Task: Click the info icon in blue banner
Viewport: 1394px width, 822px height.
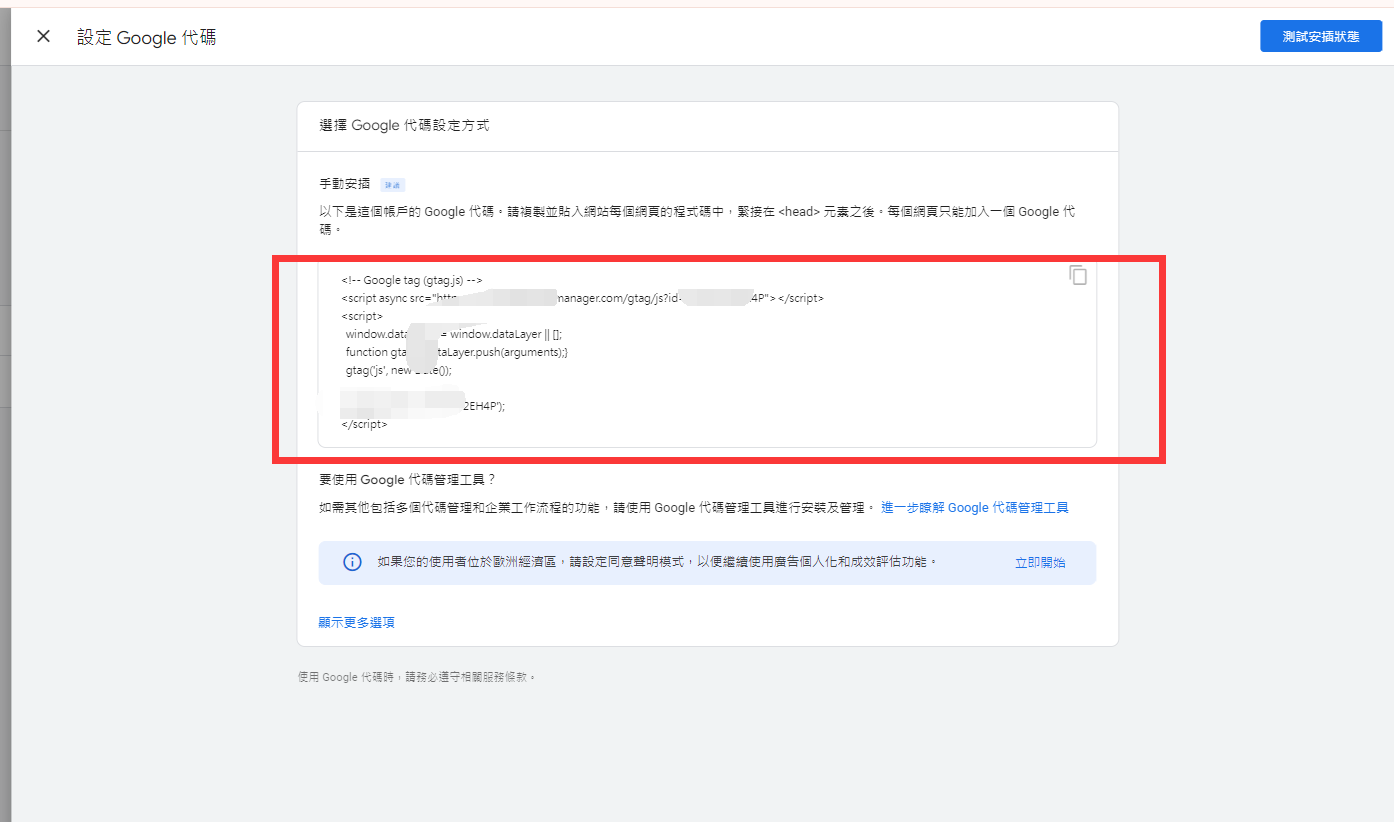Action: pyautogui.click(x=352, y=562)
